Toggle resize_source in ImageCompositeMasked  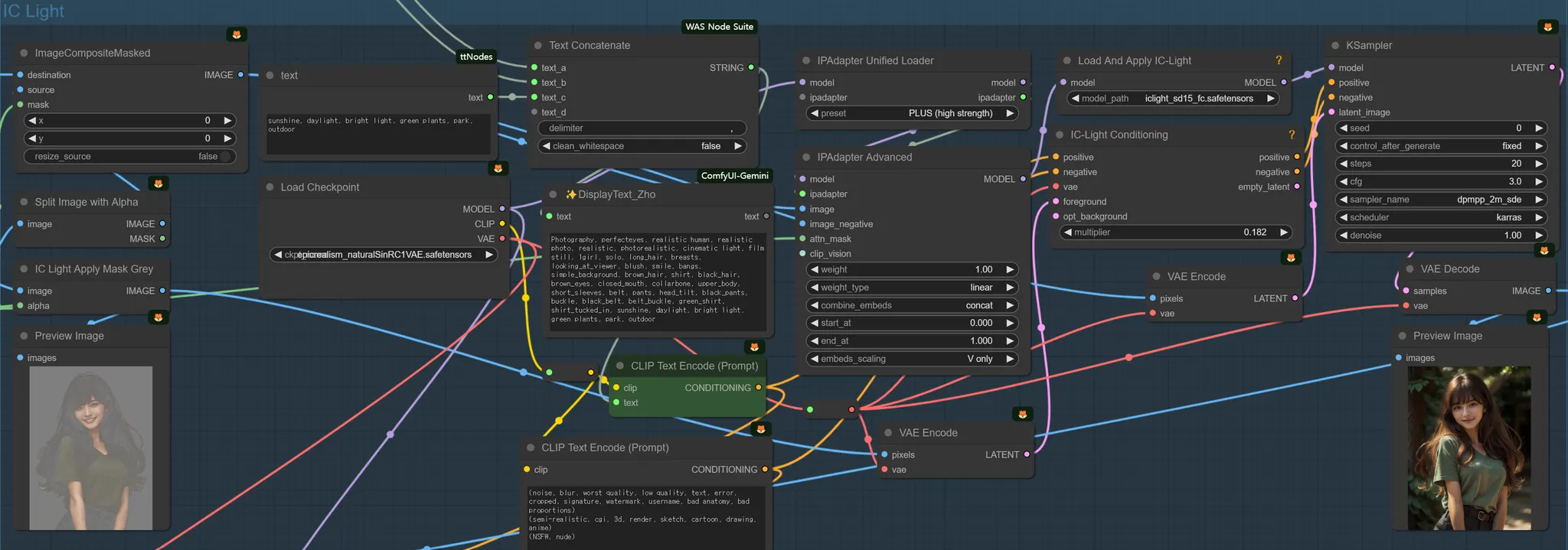click(x=129, y=157)
